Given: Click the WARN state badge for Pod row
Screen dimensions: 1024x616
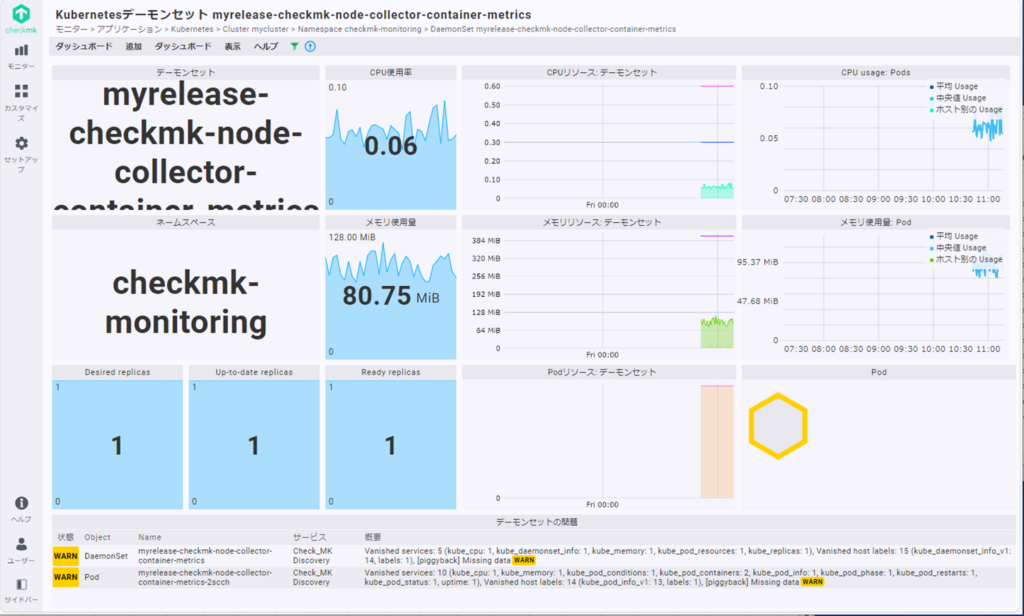Looking at the screenshot, I should (x=65, y=577).
